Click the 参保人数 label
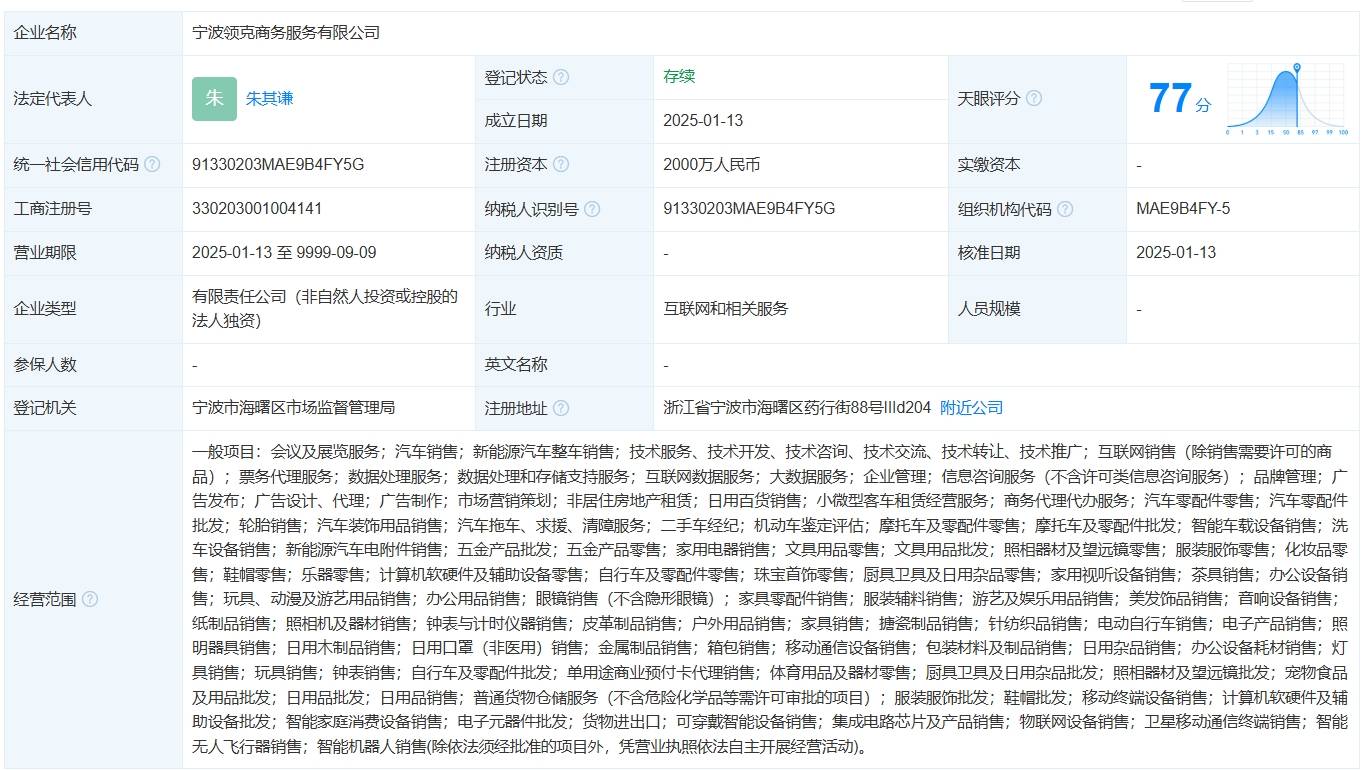Screen dimensions: 1368x770 (x=44, y=365)
